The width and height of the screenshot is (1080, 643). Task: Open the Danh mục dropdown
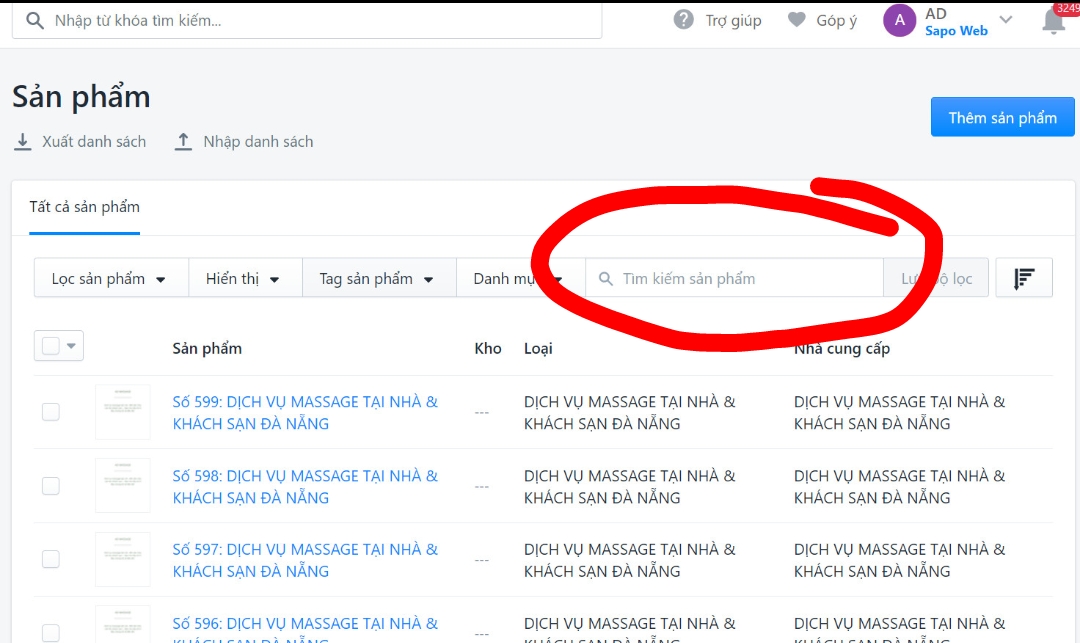coord(520,278)
